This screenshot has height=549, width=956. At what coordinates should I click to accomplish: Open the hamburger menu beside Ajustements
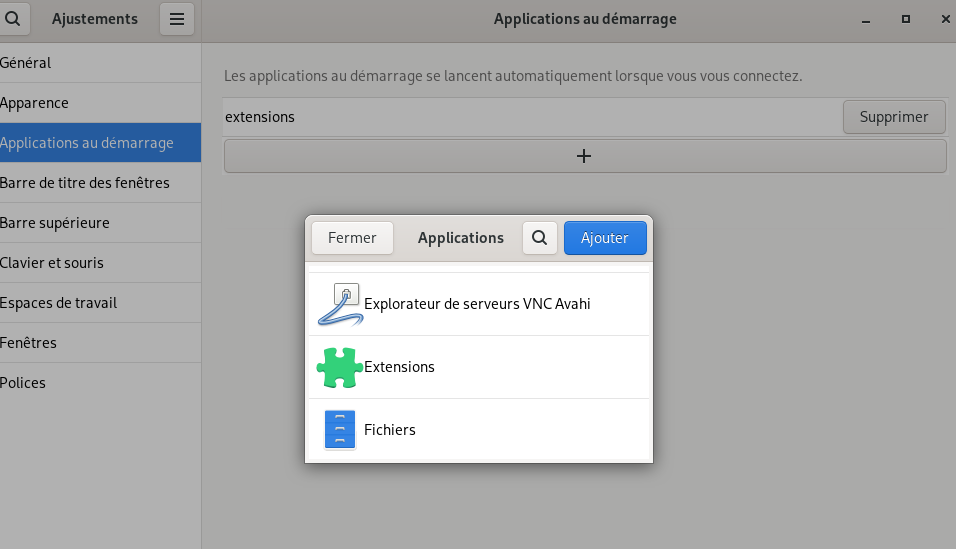tap(177, 19)
